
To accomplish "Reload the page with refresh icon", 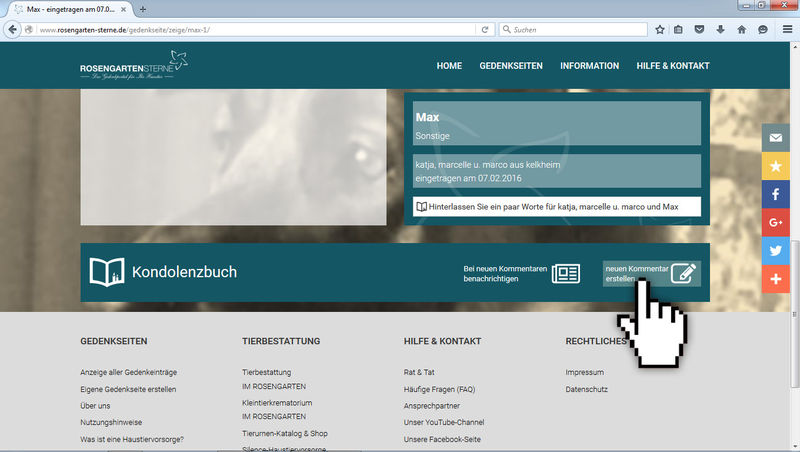I will tap(485, 30).
